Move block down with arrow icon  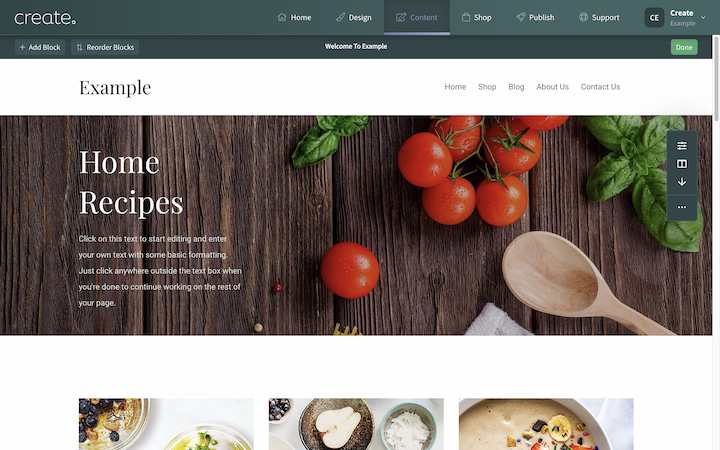(x=682, y=182)
